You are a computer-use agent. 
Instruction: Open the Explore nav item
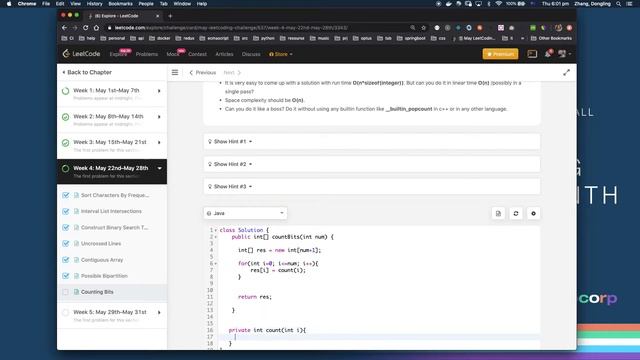[x=118, y=54]
